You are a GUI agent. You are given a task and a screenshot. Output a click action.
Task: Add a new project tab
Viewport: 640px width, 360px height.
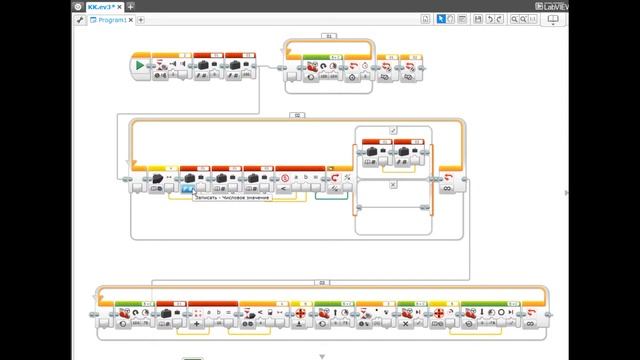(131, 7)
